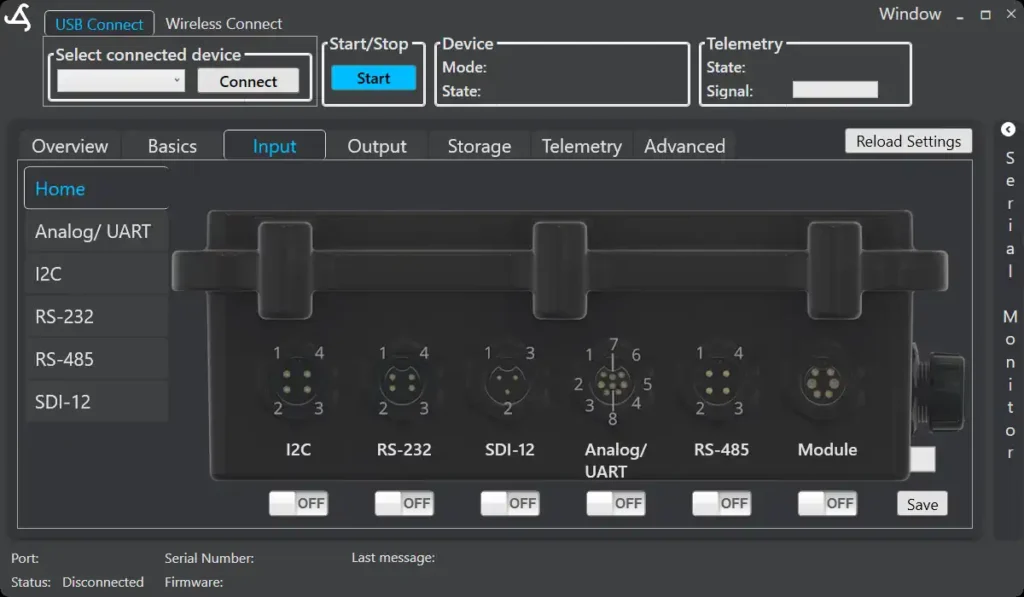This screenshot has height=597, width=1024.
Task: Save the input port settings
Action: 922,504
